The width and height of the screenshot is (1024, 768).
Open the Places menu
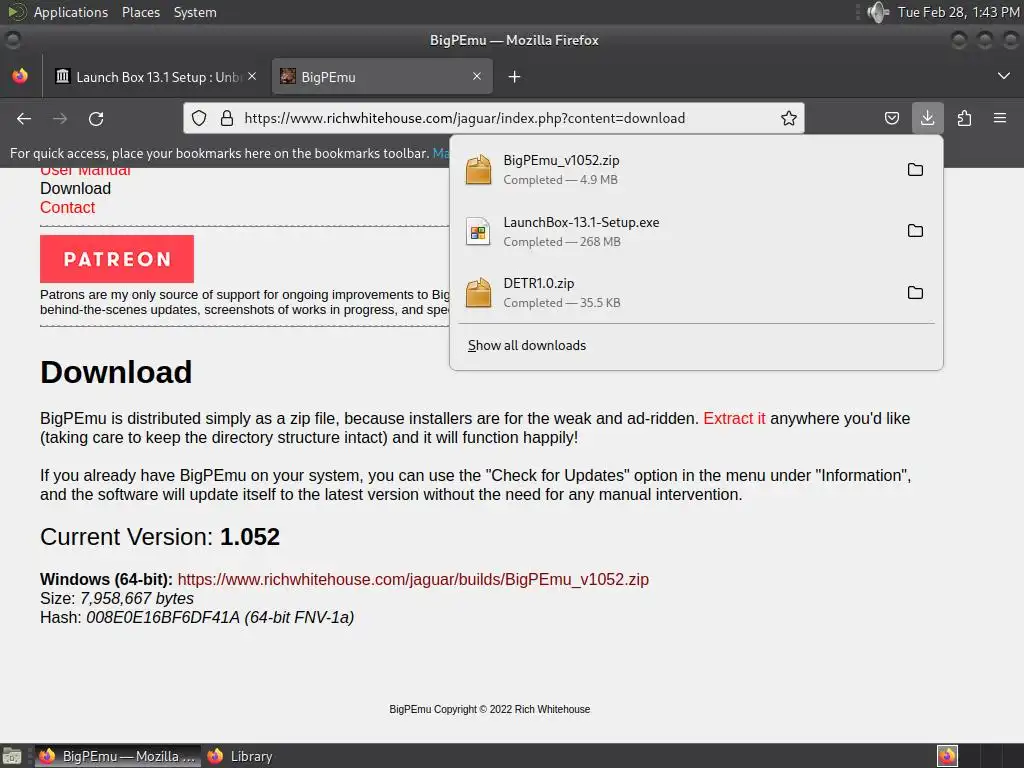tap(140, 12)
